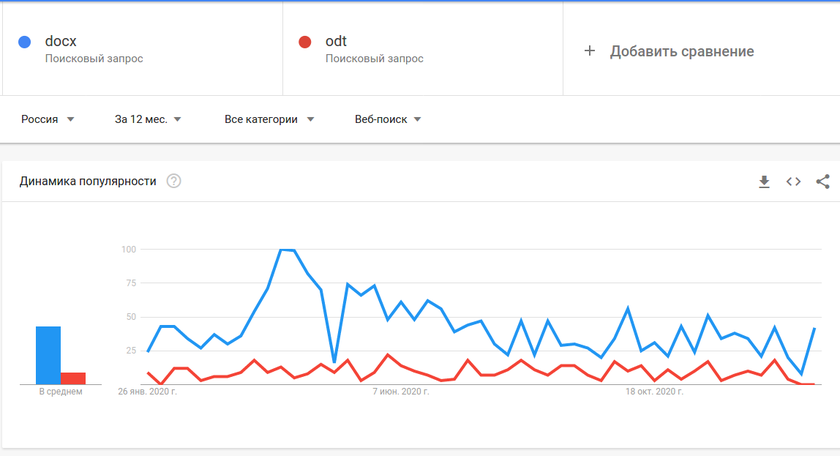The image size is (840, 456).
Task: Click Добавить сравнение button
Action: pos(669,51)
